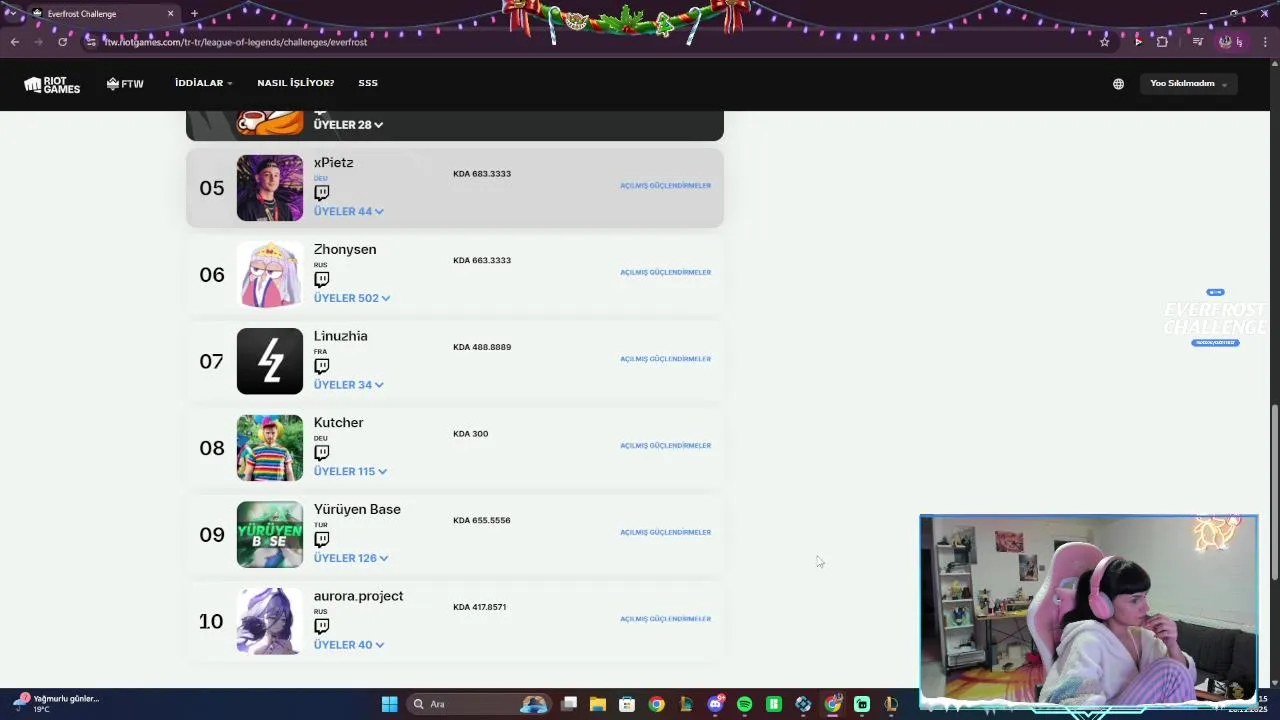Viewport: 1280px width, 720px height.
Task: Open a new browser tab
Action: pyautogui.click(x=194, y=14)
